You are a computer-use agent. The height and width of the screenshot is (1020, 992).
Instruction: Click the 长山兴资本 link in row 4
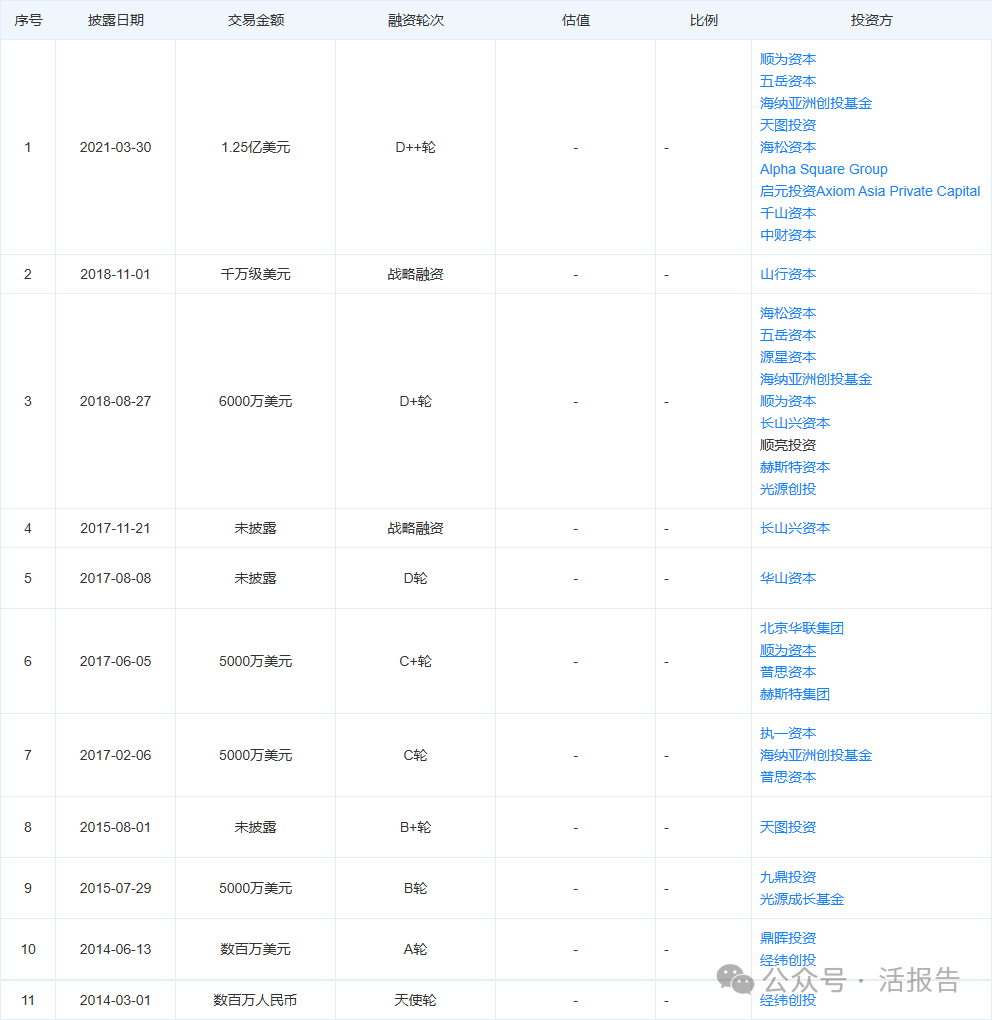794,528
